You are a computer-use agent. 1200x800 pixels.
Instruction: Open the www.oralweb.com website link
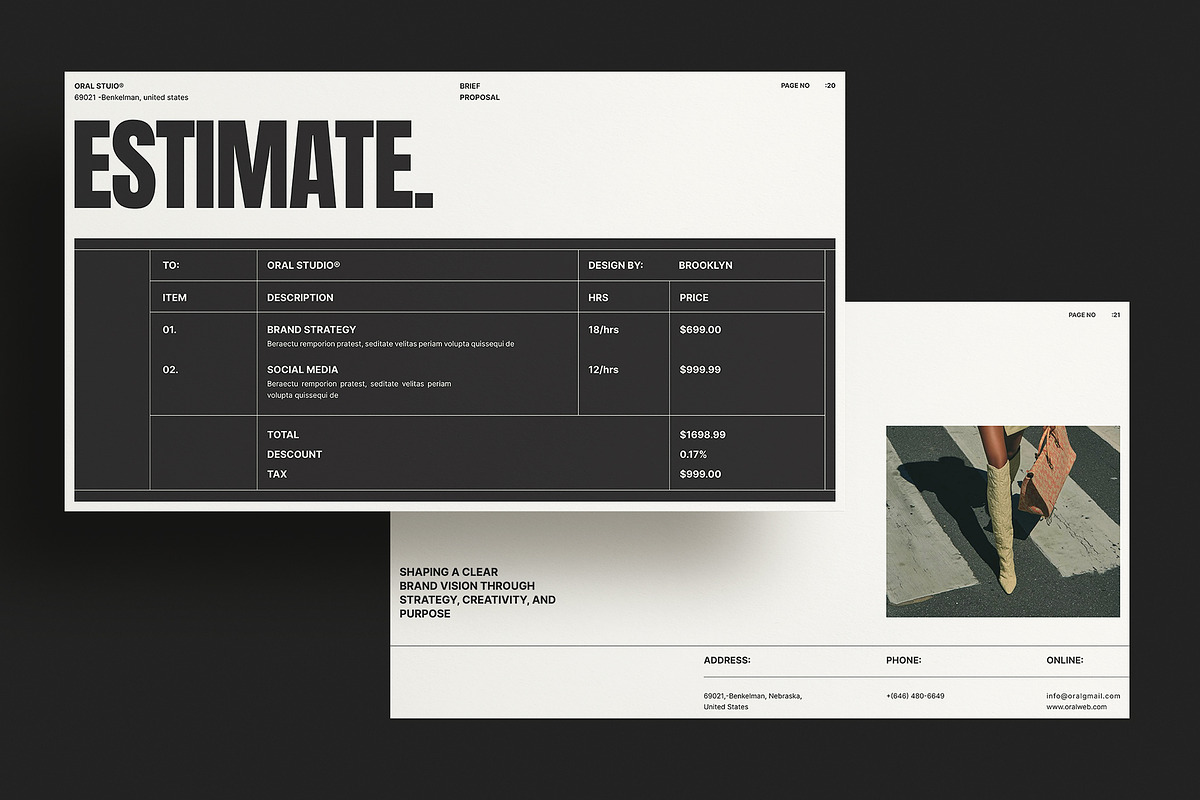point(1077,707)
